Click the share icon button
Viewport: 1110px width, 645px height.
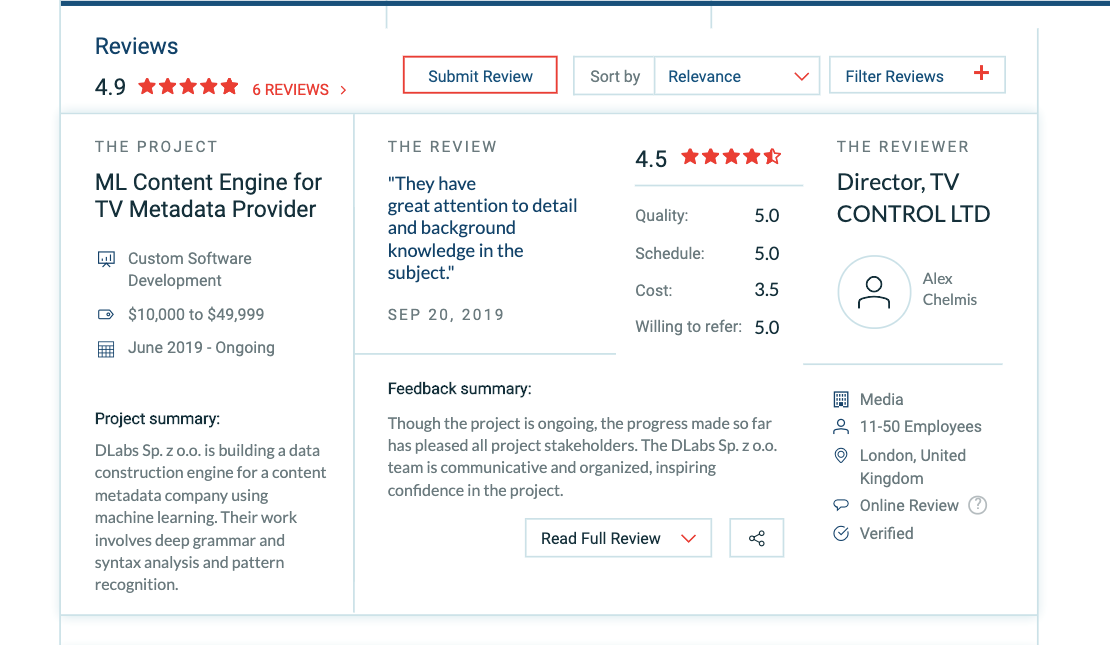click(x=757, y=538)
